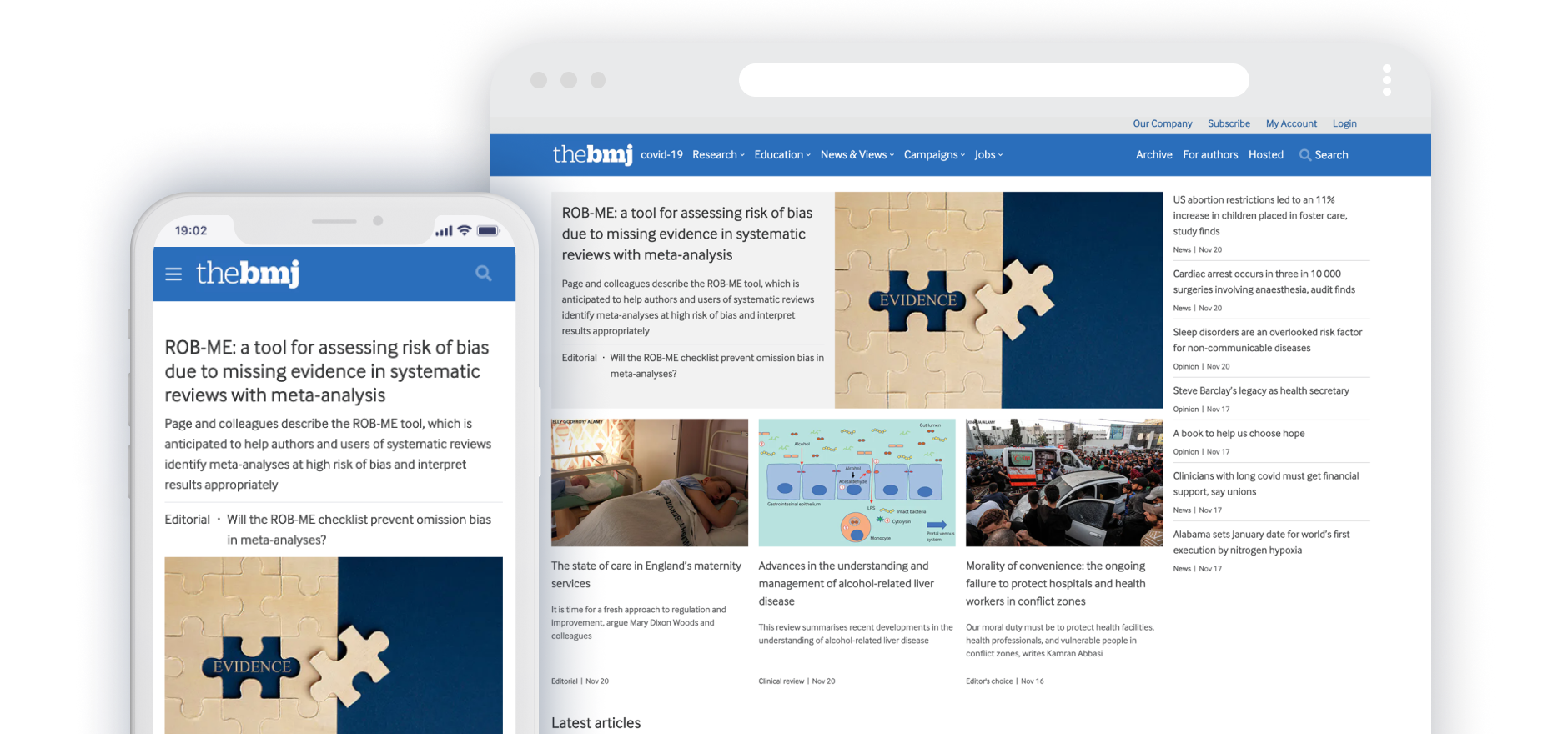The image size is (1568, 734).
Task: Click thebmj logo in mobile header
Action: (248, 274)
